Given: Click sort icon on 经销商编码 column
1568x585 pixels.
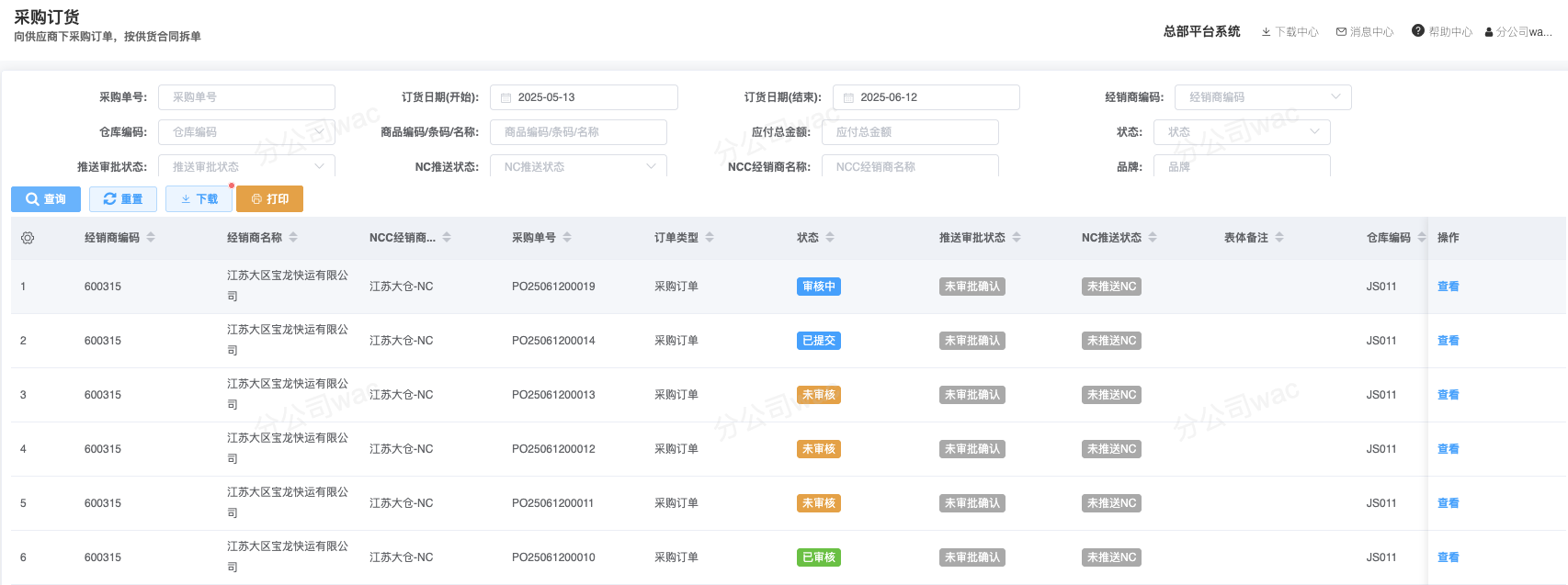Looking at the screenshot, I should [151, 238].
